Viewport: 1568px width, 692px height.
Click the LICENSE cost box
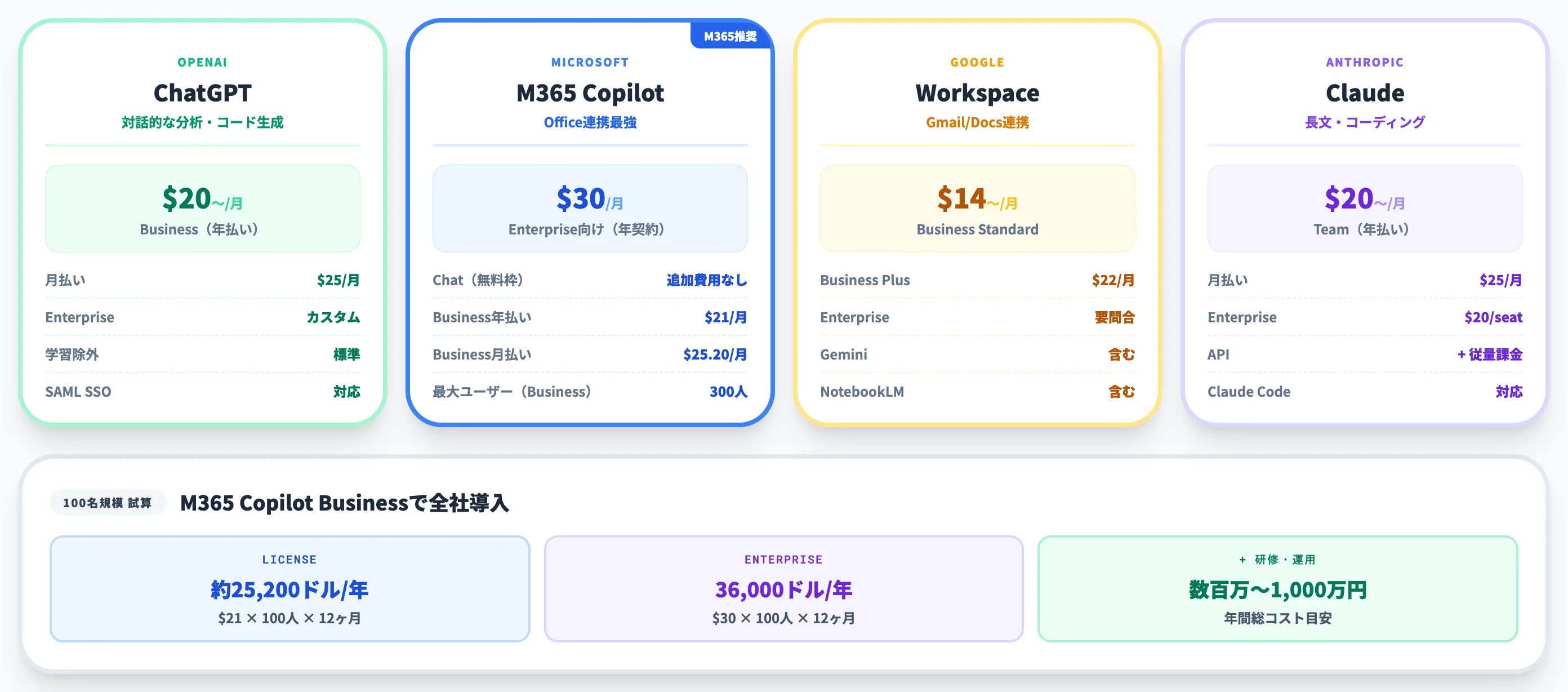coord(289,588)
